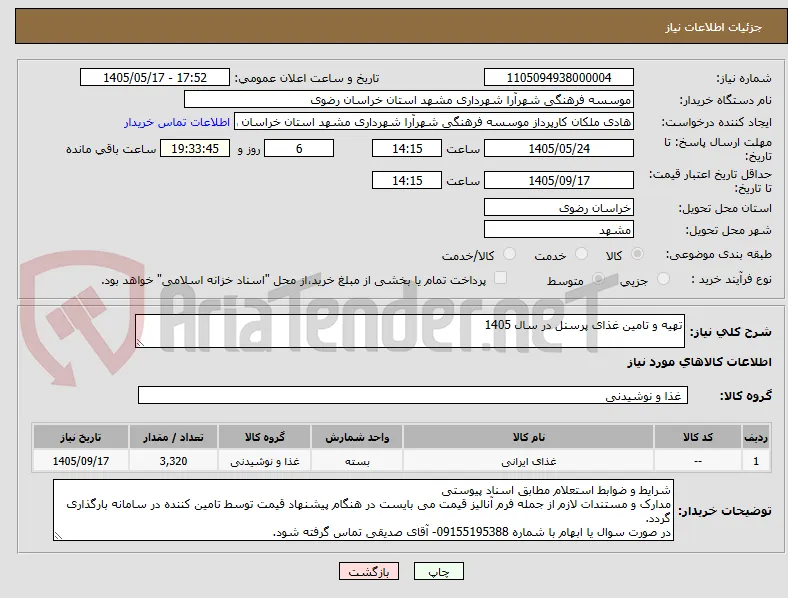Click the delivery city مشهد field
The width and height of the screenshot is (788, 598).
[x=559, y=229]
